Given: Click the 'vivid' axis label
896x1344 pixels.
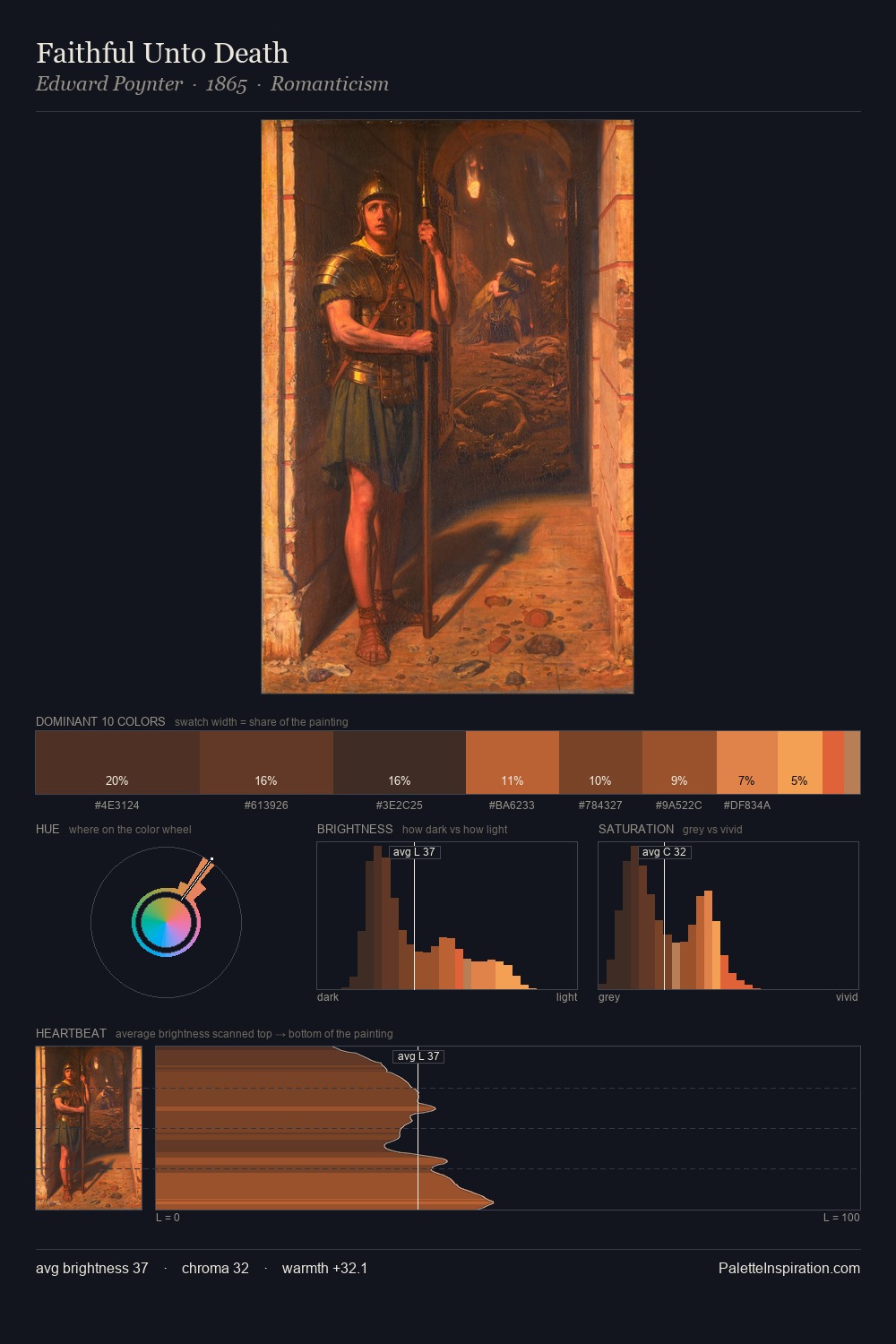Looking at the screenshot, I should point(847,997).
